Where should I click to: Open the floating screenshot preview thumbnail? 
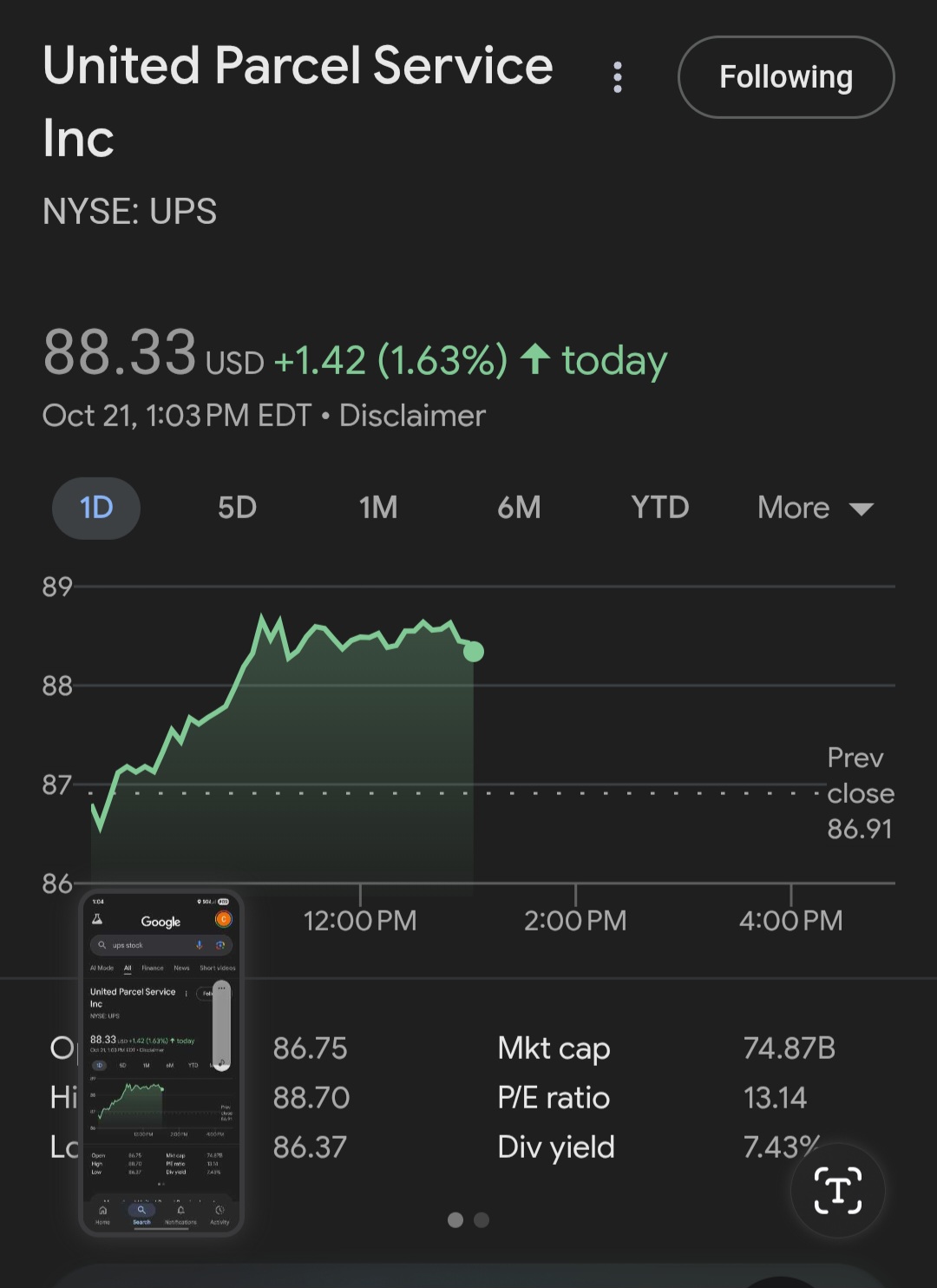pos(161,1063)
